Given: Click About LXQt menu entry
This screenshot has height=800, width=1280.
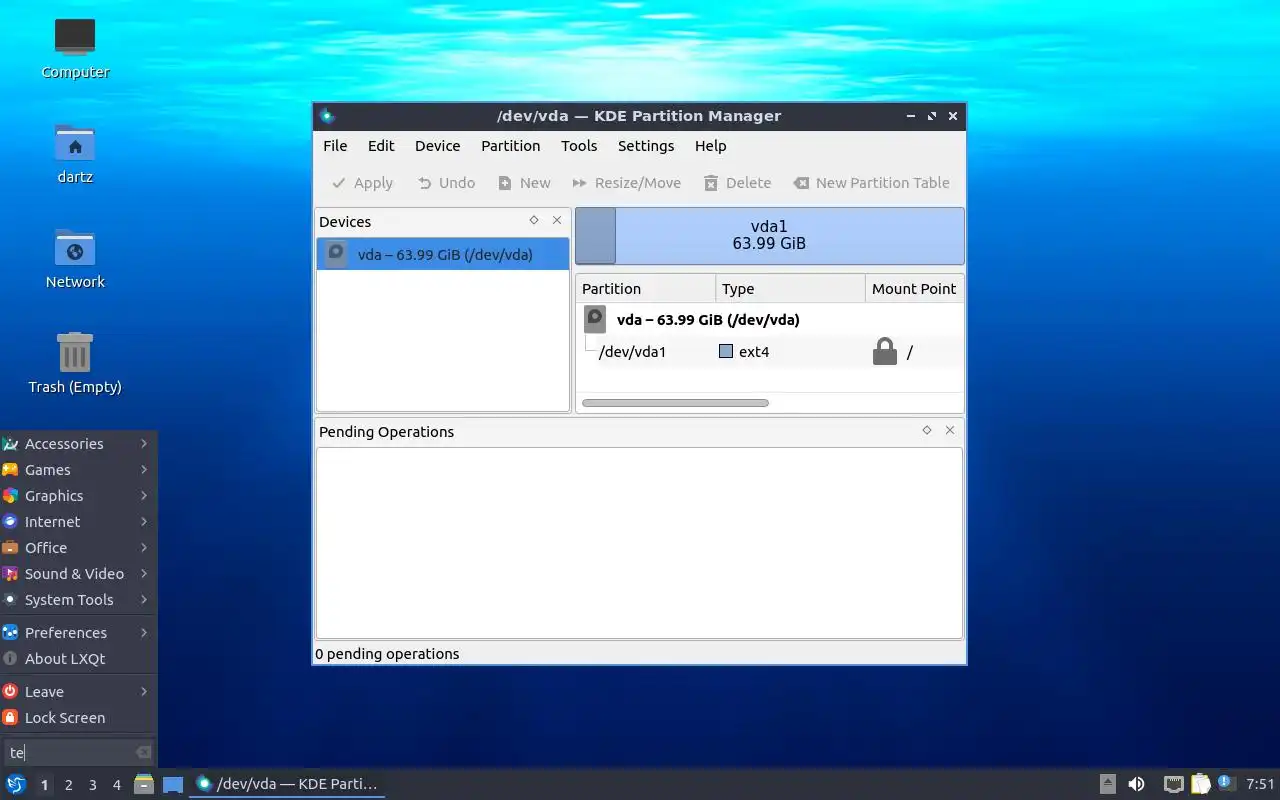Looking at the screenshot, I should pos(78,659).
